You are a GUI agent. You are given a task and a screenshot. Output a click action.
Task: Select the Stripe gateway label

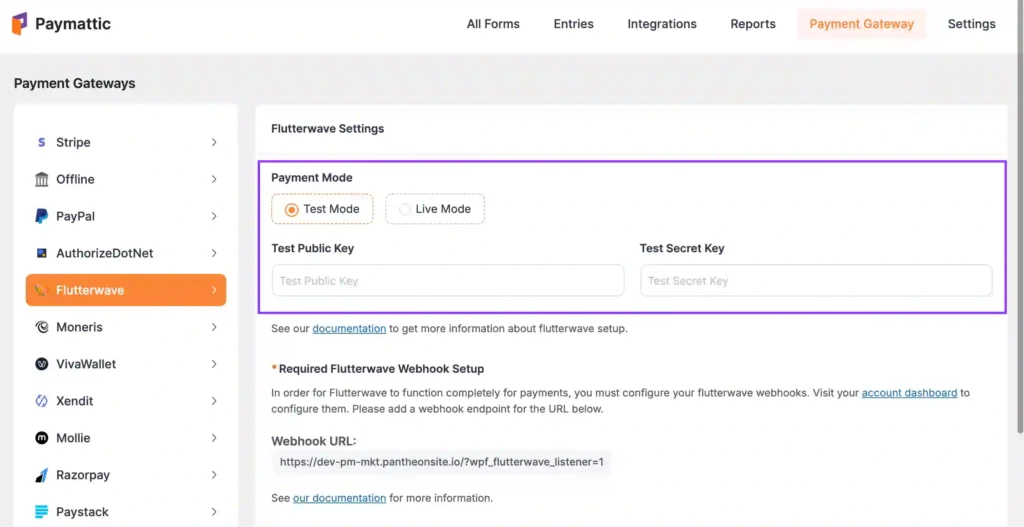(73, 142)
